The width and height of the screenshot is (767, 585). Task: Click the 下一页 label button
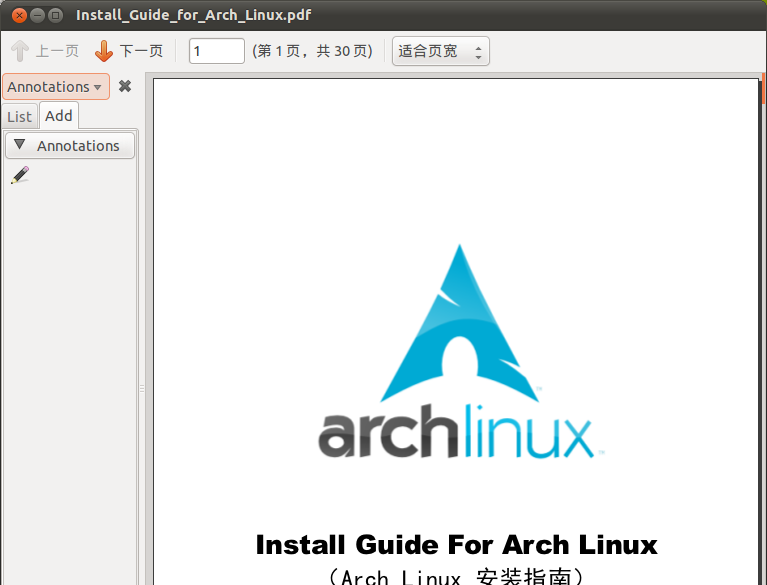(141, 51)
